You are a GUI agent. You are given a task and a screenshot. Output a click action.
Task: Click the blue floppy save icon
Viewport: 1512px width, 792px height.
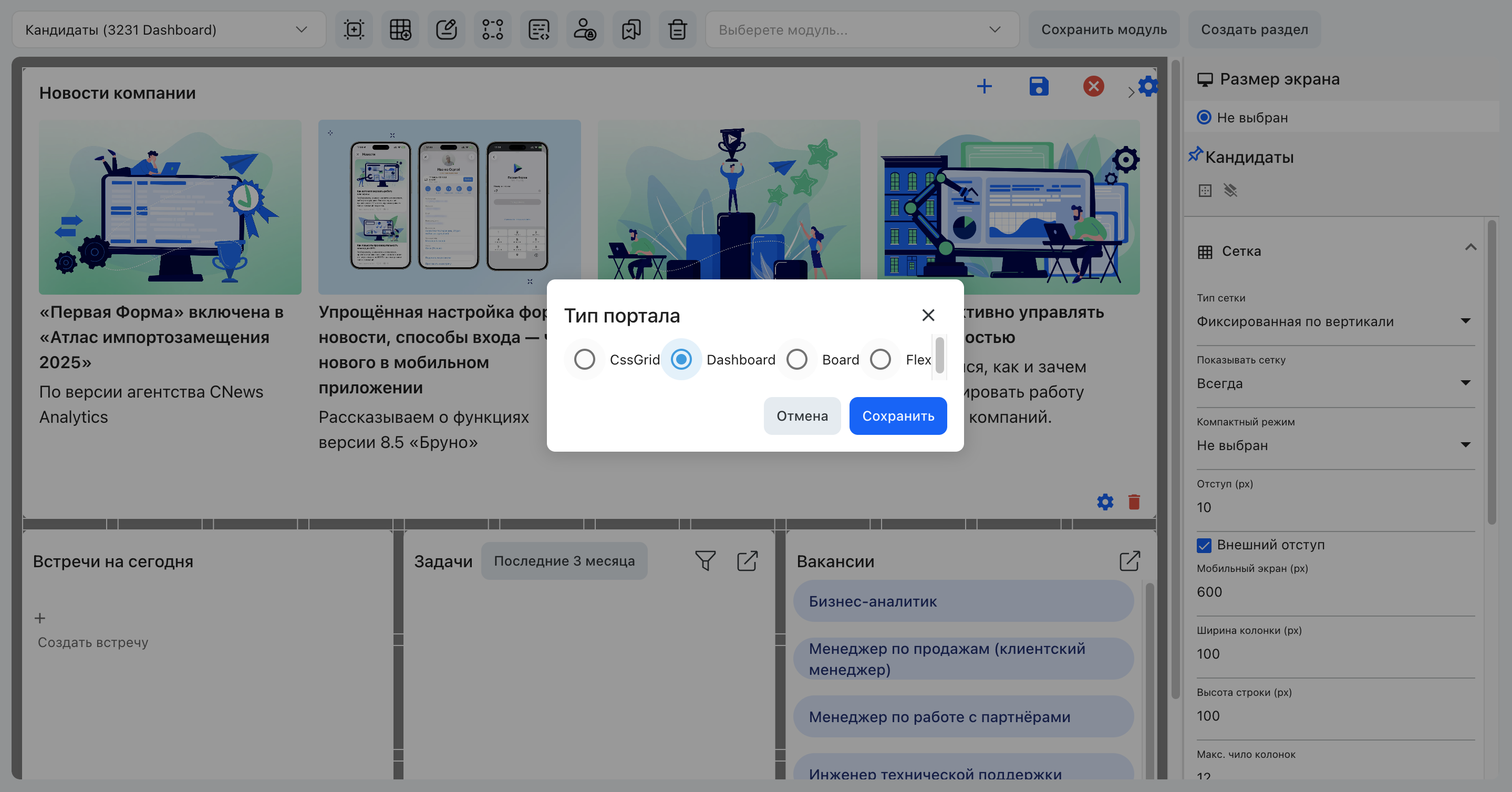click(1038, 86)
